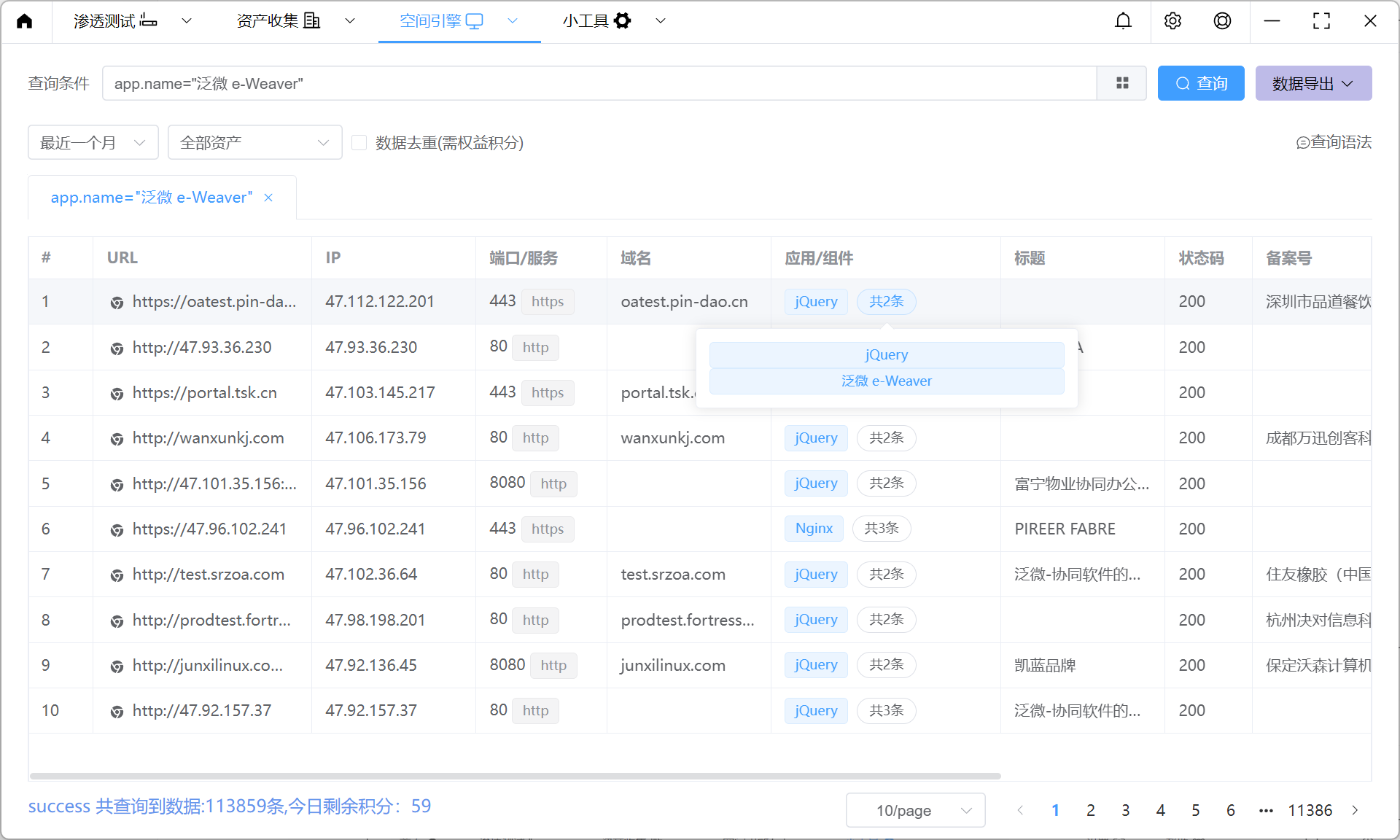
Task: Click the 查询 search button
Action: [1201, 84]
